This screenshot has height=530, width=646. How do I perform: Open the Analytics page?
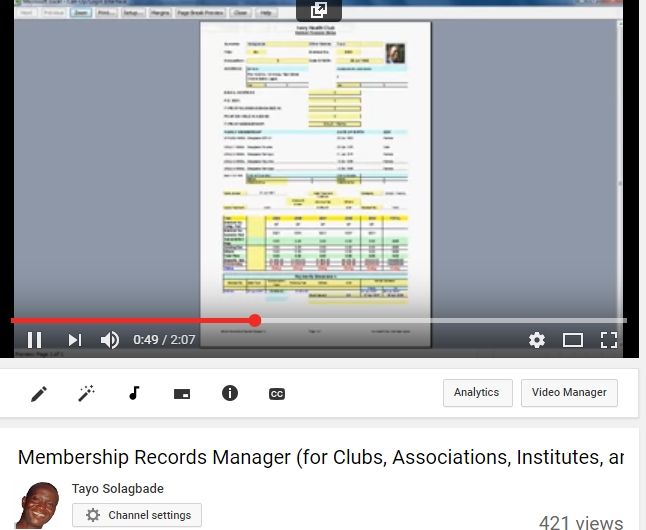[478, 393]
